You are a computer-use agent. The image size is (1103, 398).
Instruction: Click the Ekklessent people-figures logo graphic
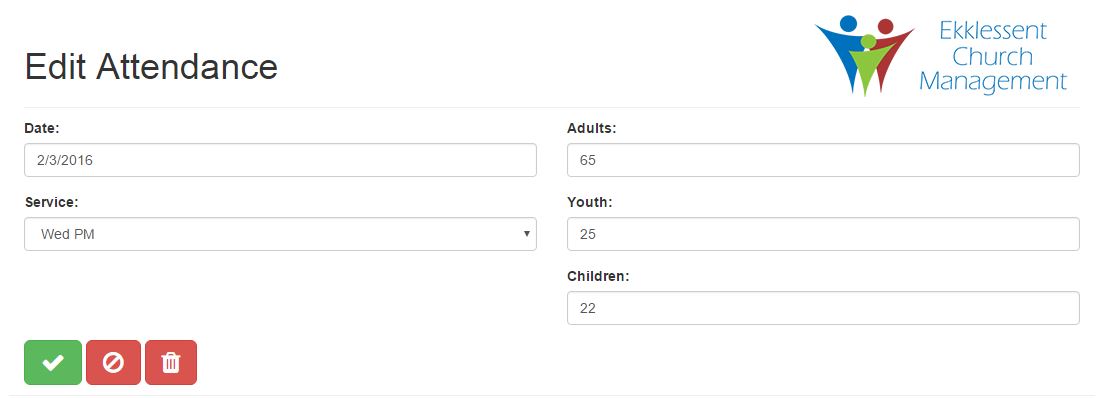pyautogui.click(x=865, y=55)
